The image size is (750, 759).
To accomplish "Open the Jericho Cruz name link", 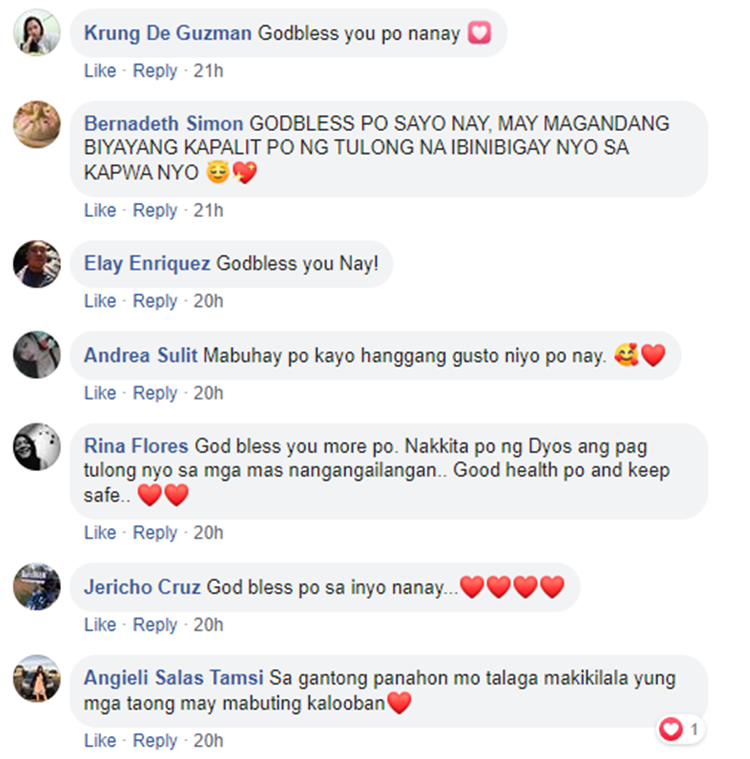I will 142,587.
